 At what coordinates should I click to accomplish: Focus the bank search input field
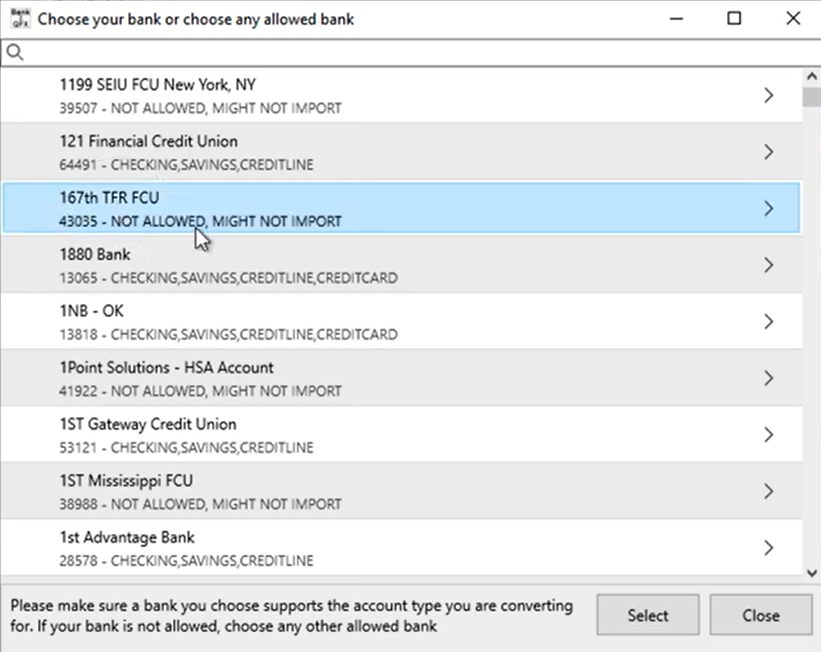coord(410,52)
